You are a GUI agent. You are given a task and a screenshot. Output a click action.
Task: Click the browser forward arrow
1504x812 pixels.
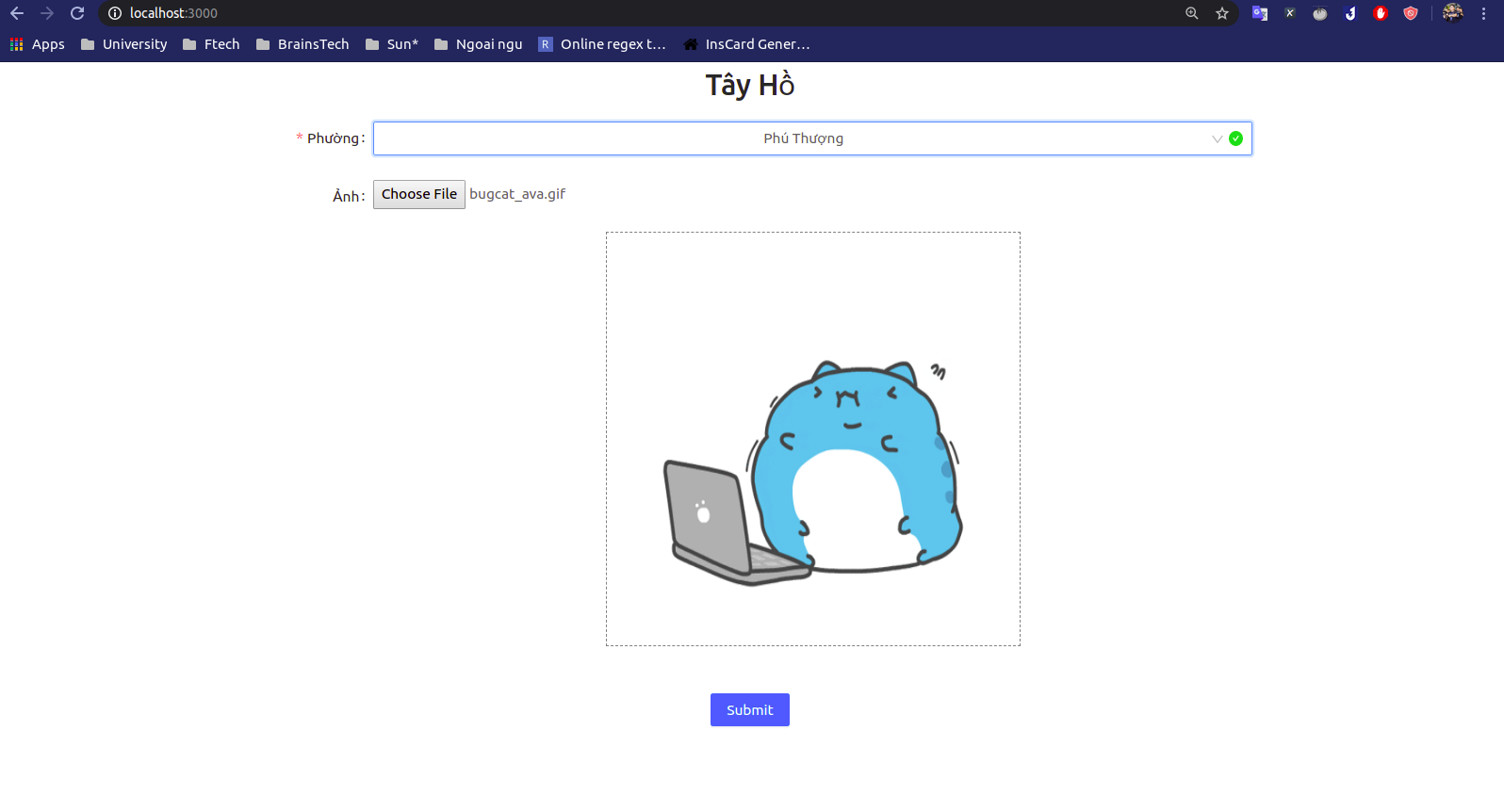point(47,13)
